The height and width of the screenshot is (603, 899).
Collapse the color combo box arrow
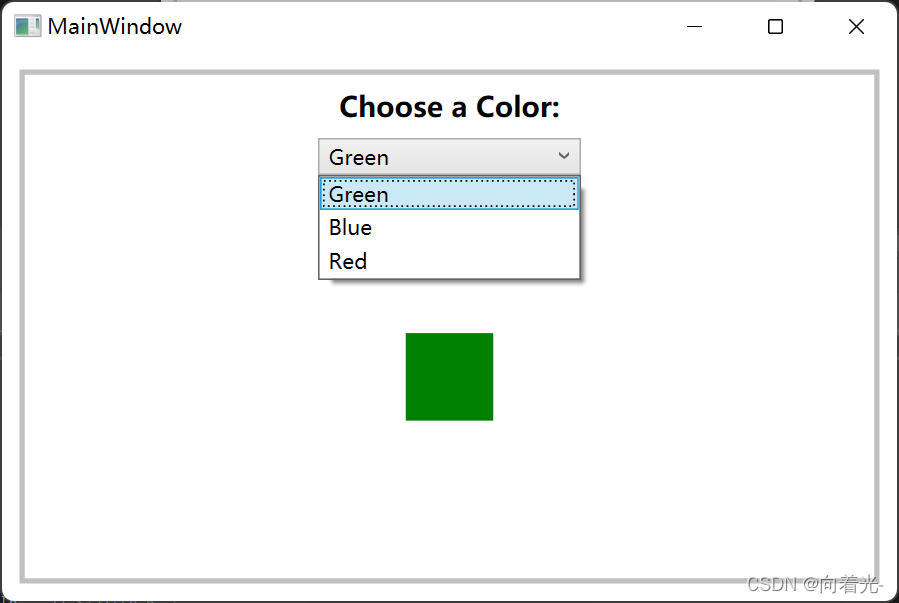coord(564,156)
